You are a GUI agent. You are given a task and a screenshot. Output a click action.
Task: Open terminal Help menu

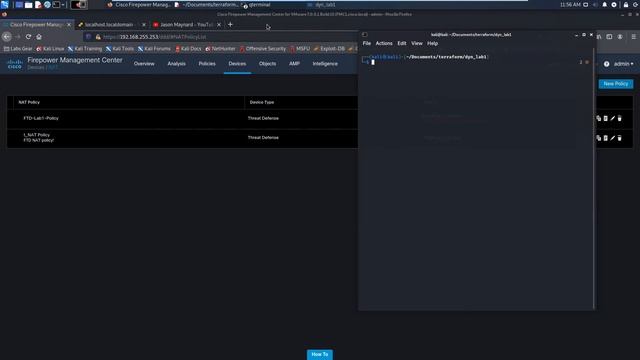pos(432,43)
